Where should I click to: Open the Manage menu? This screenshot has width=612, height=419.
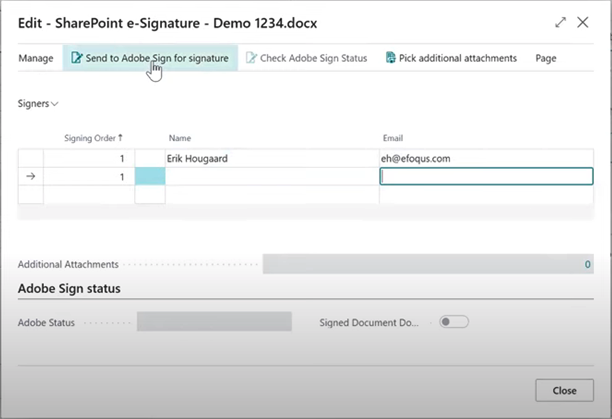pos(36,59)
